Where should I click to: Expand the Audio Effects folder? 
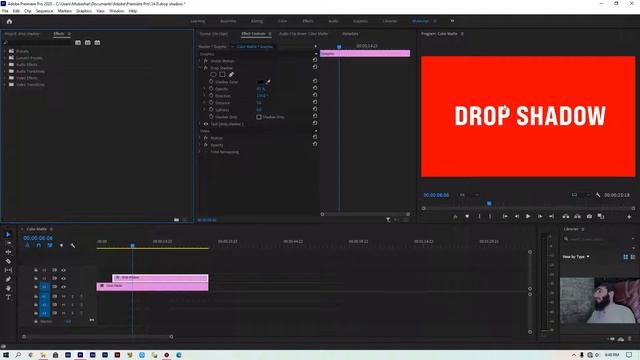point(4,64)
